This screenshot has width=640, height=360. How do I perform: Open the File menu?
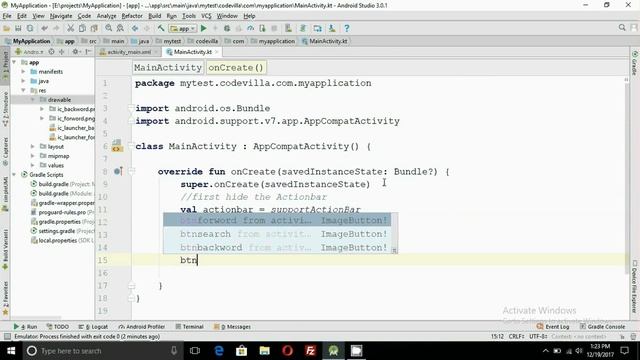[x=7, y=16]
